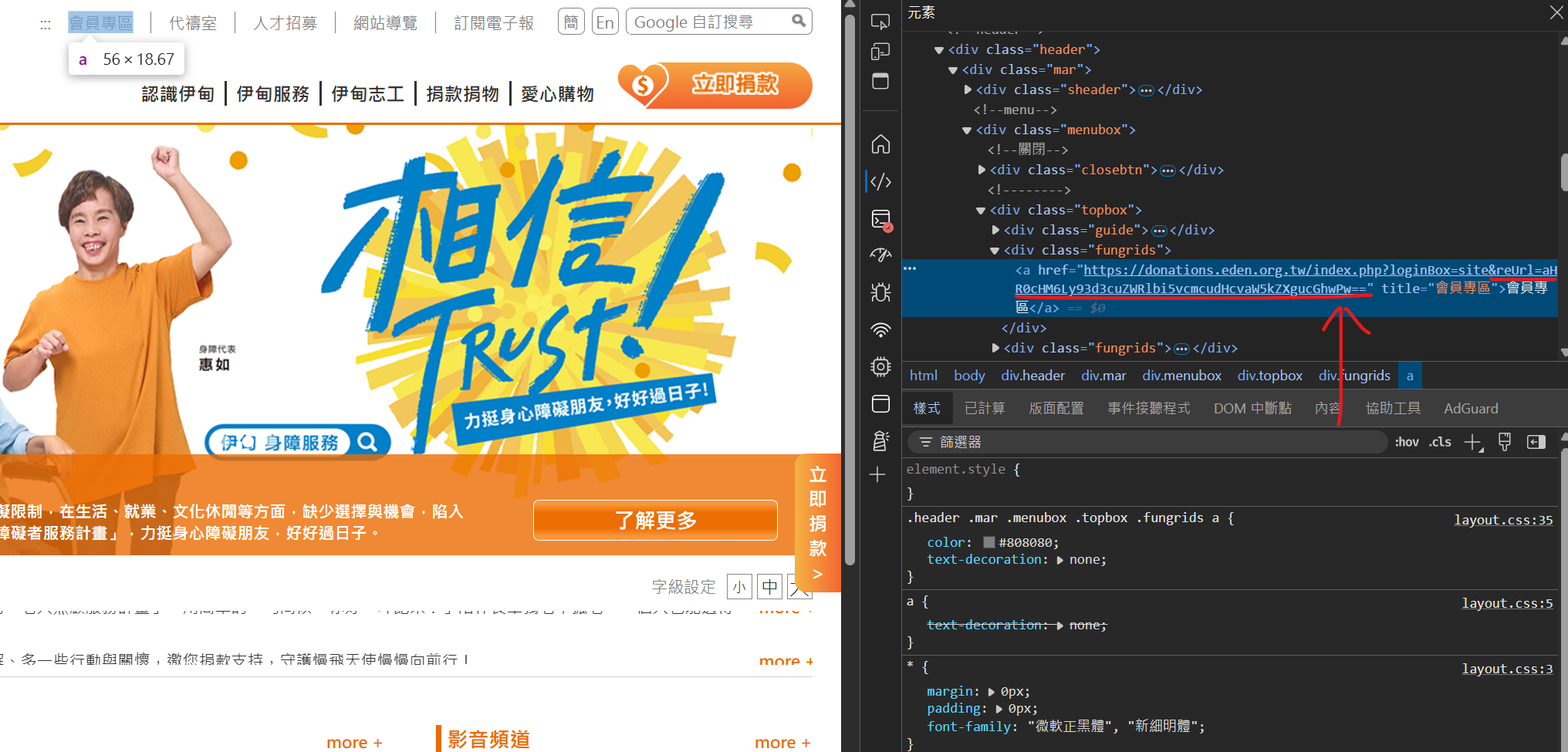This screenshot has height=752, width=1568.
Task: Collapse the div class topbox node
Action: [981, 211]
